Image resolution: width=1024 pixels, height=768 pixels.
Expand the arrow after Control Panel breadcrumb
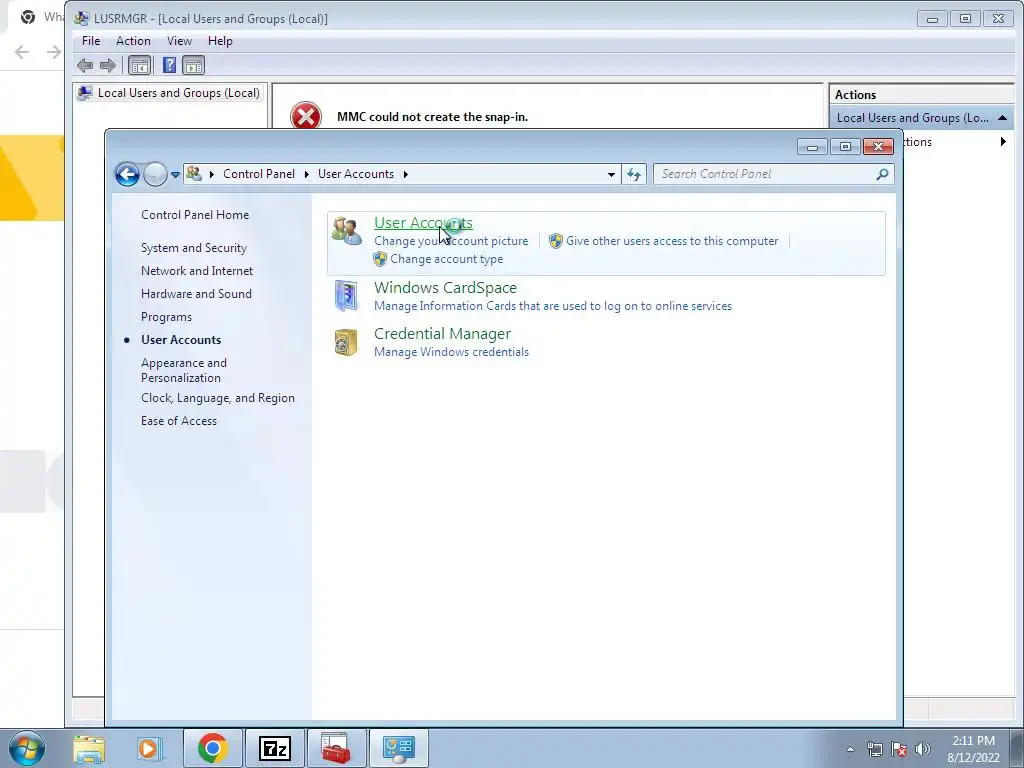(306, 174)
